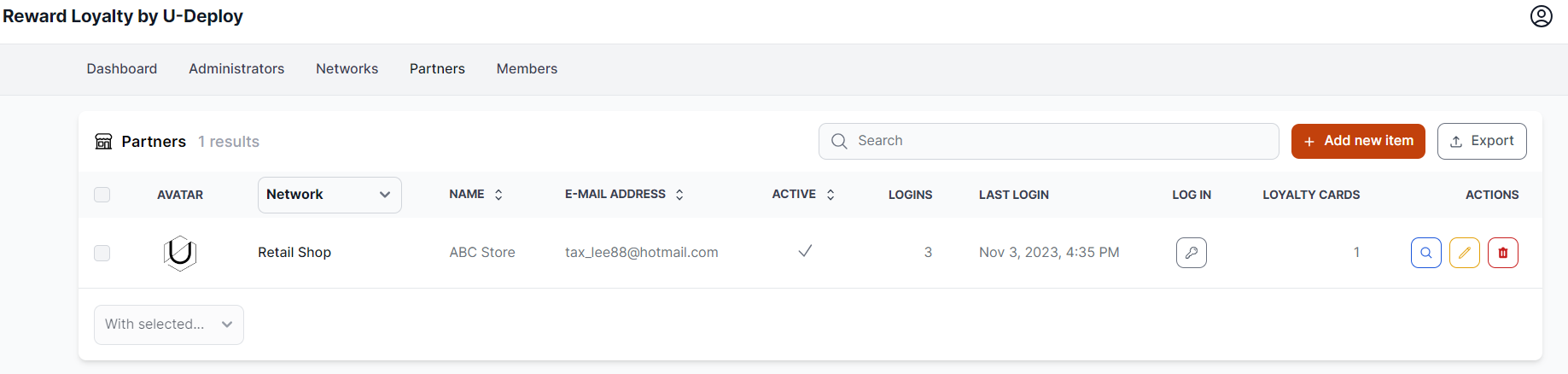This screenshot has height=374, width=1568.
Task: View ABC Store partner with magnifier icon
Action: tap(1425, 253)
